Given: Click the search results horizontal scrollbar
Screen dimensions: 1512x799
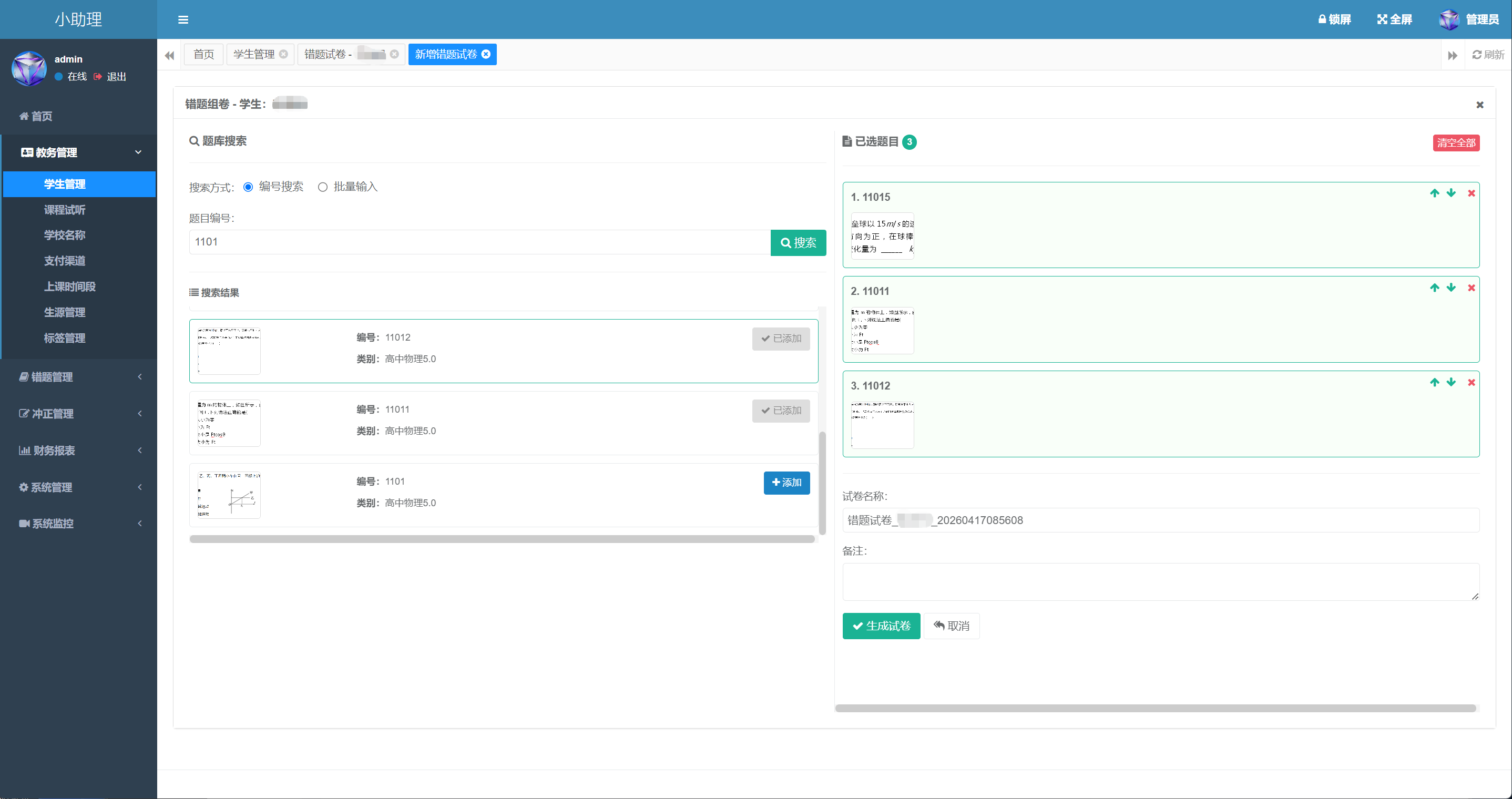Looking at the screenshot, I should coord(502,539).
